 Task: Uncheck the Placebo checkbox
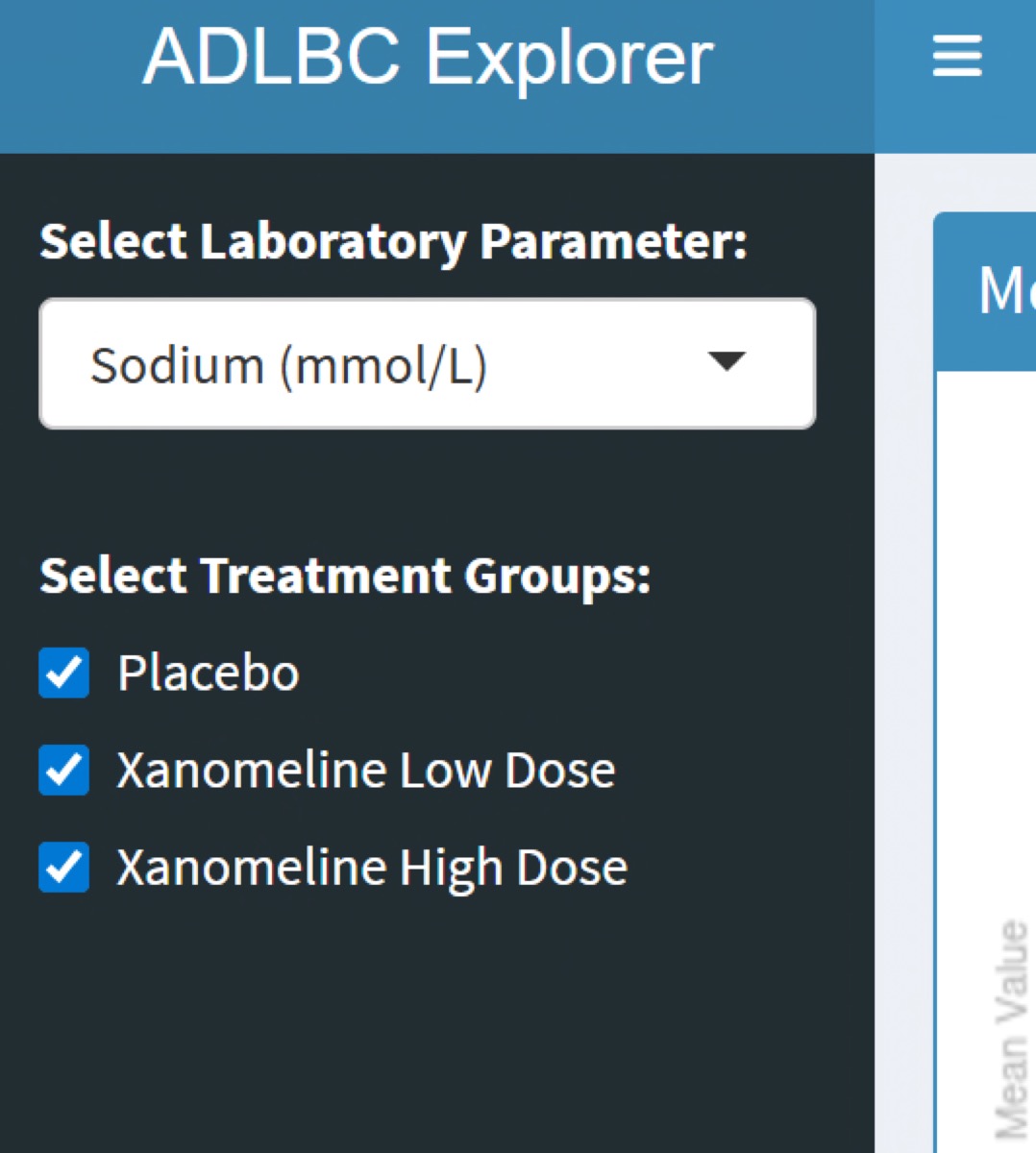[x=64, y=673]
